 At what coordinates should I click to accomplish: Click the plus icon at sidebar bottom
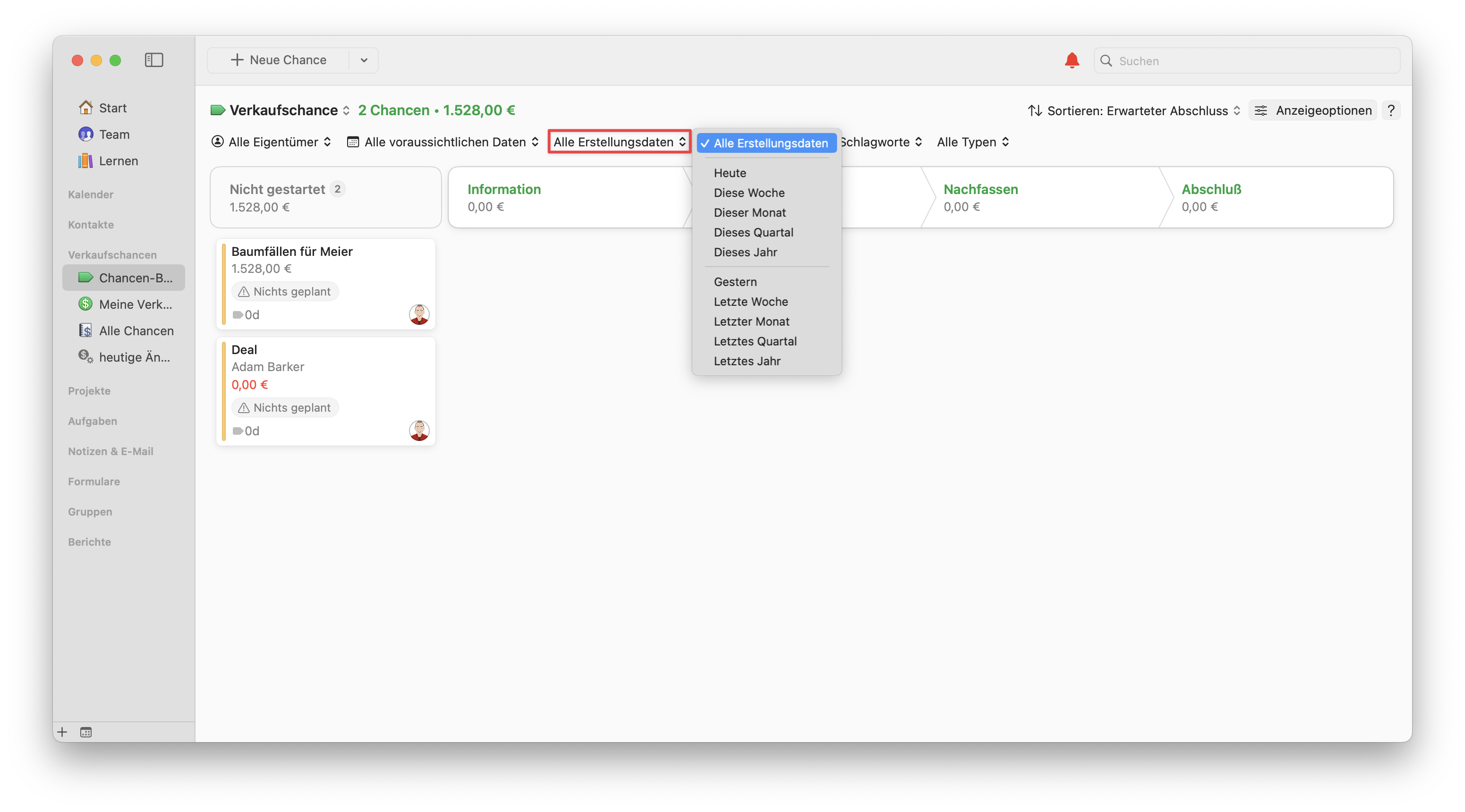point(61,732)
